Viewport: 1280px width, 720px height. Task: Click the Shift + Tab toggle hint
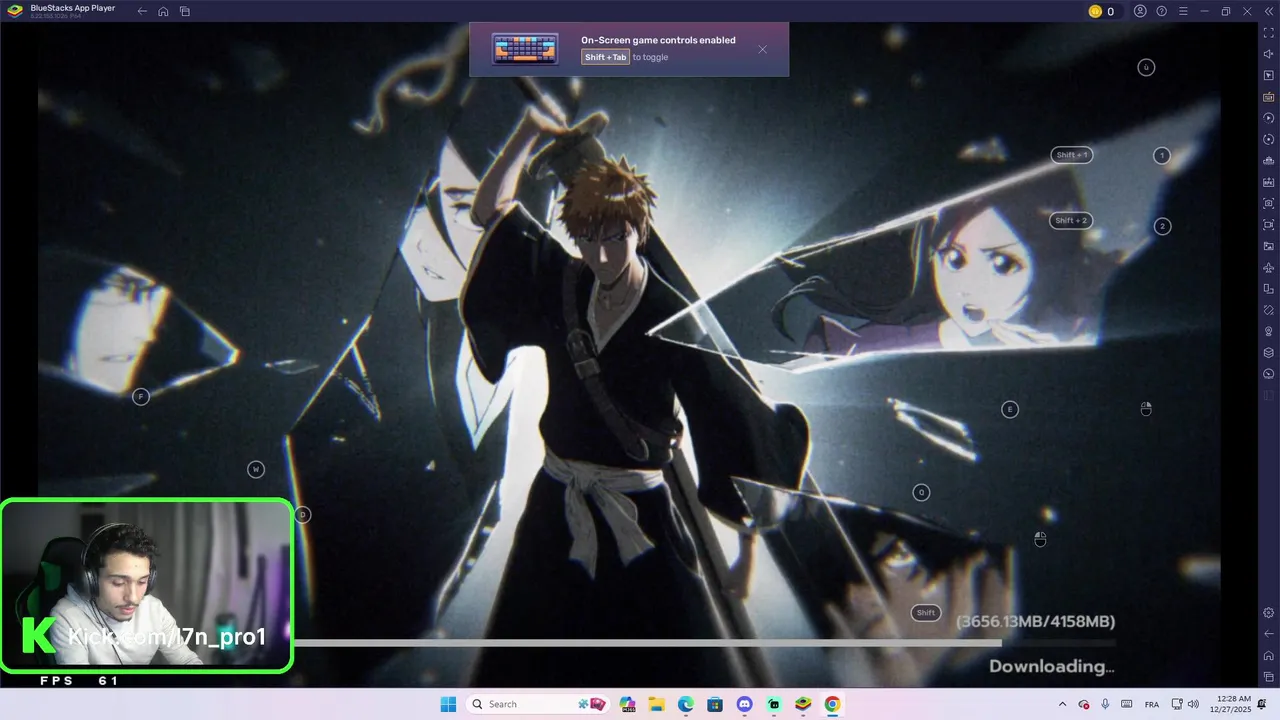pos(605,57)
